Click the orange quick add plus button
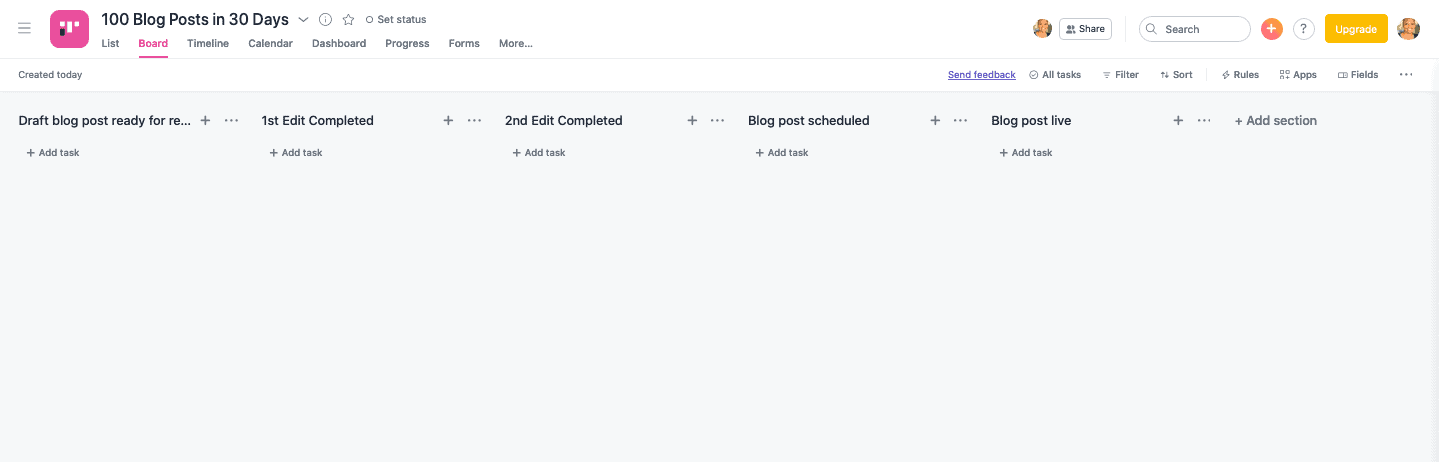Viewport: 1439px width, 462px height. 1271,29
